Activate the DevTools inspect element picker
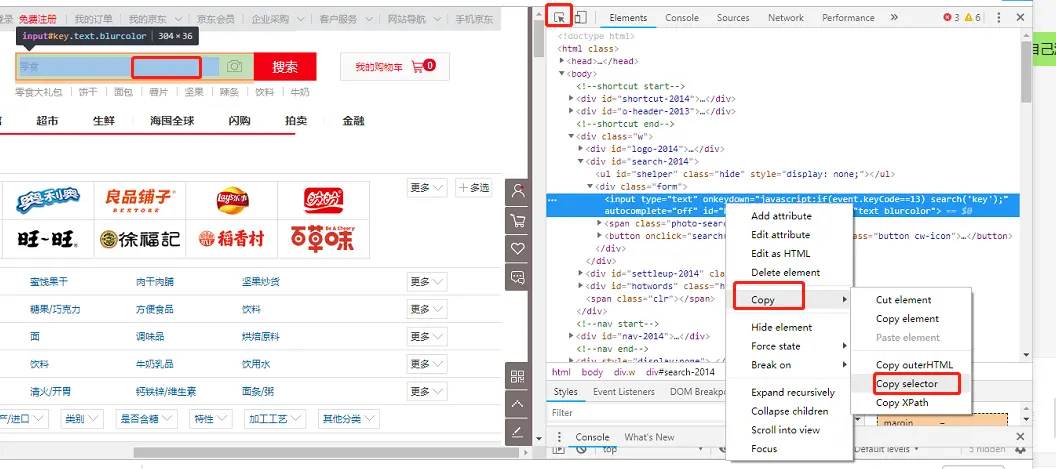1056x469 pixels. [x=559, y=17]
